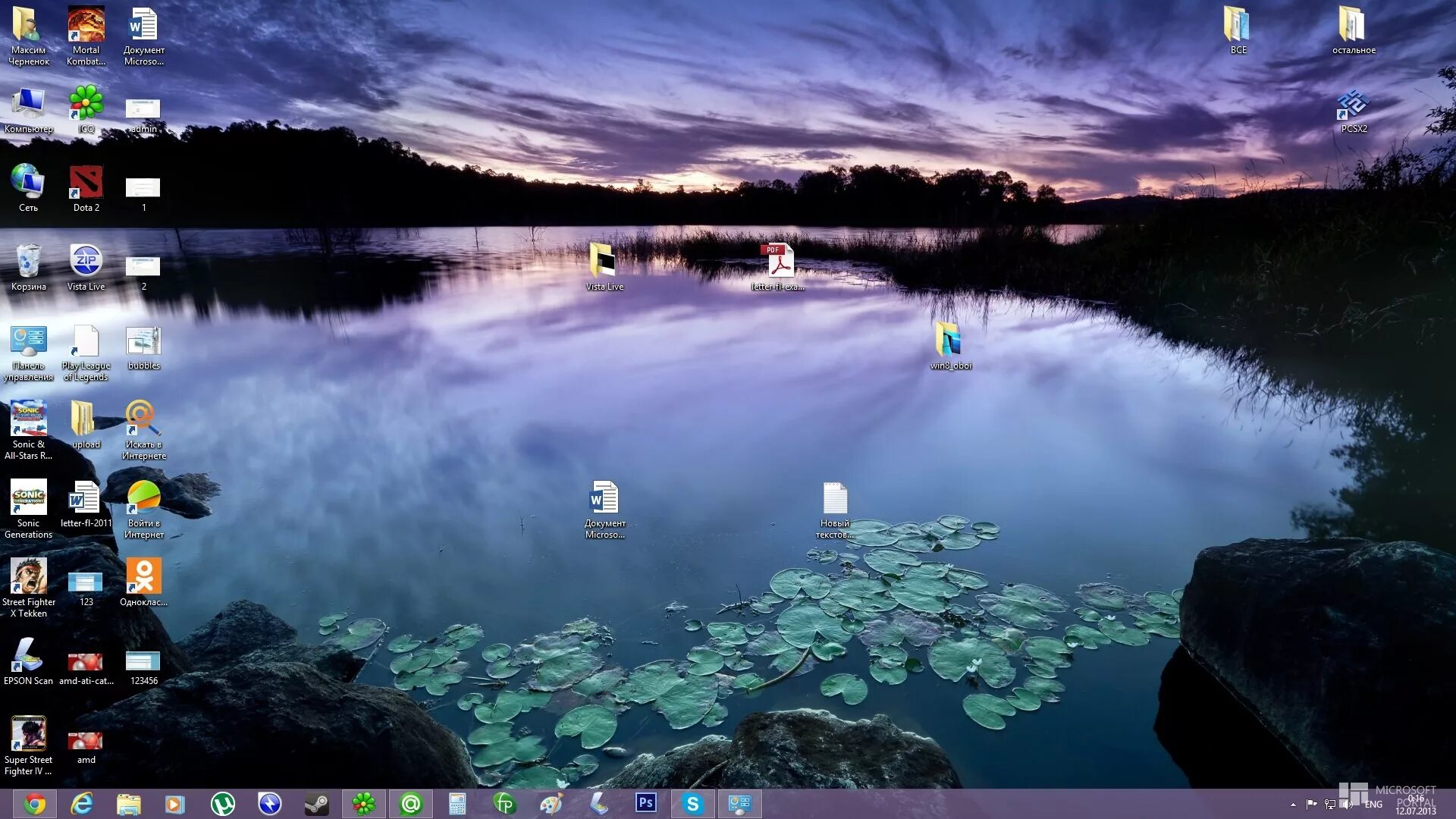
Task: Open Internet Explorer from the taskbar
Action: 81,804
